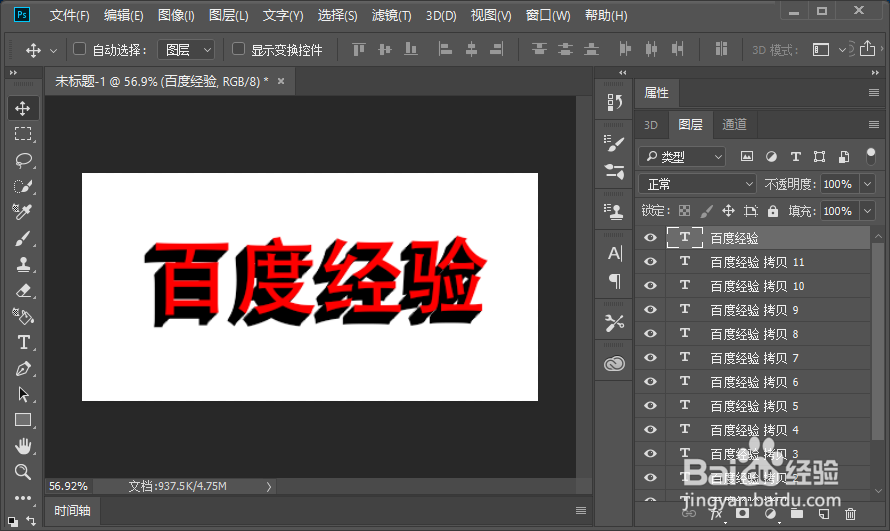Hide the 百度经验 拷贝 7 layer
Image resolution: width=890 pixels, height=531 pixels.
coord(650,357)
